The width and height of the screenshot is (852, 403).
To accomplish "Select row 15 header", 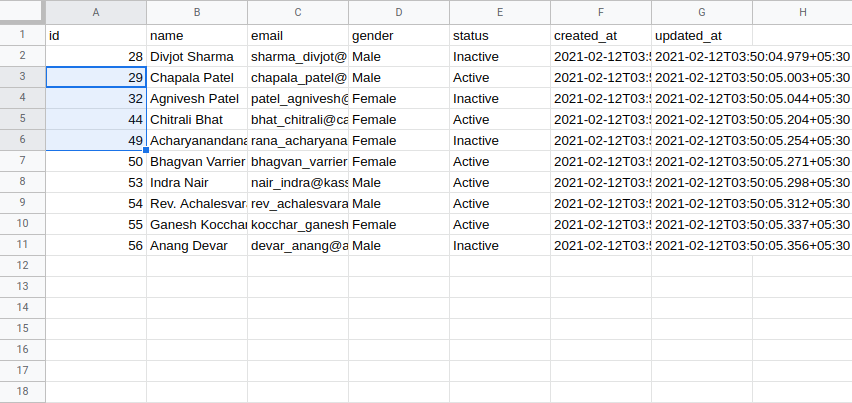I will (22, 329).
